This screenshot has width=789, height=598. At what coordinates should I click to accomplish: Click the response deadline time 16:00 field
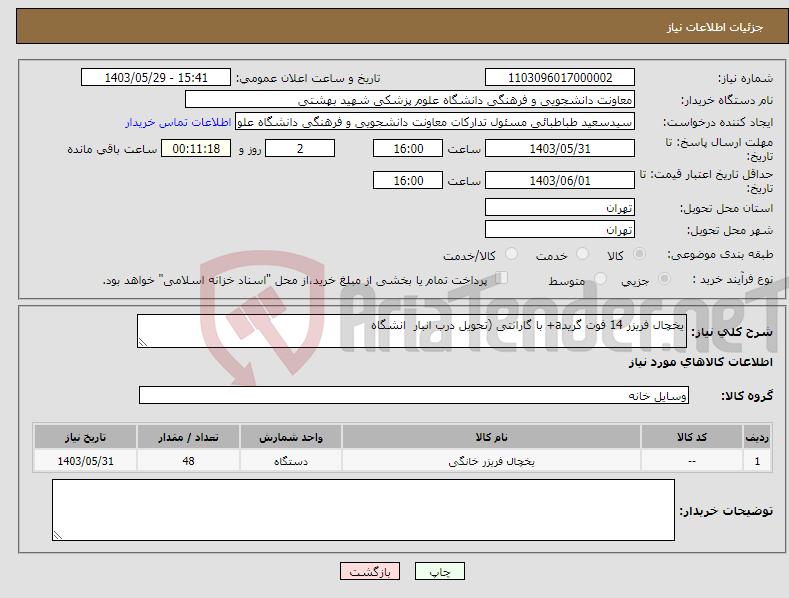(408, 148)
